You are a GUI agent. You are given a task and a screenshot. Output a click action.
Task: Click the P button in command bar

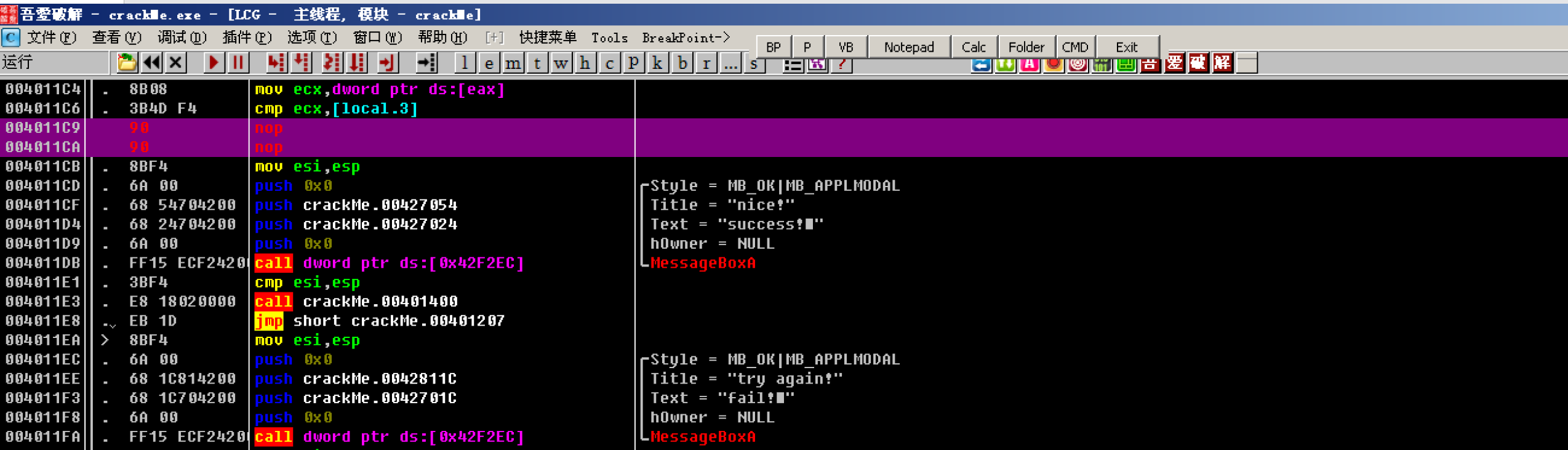(x=807, y=47)
